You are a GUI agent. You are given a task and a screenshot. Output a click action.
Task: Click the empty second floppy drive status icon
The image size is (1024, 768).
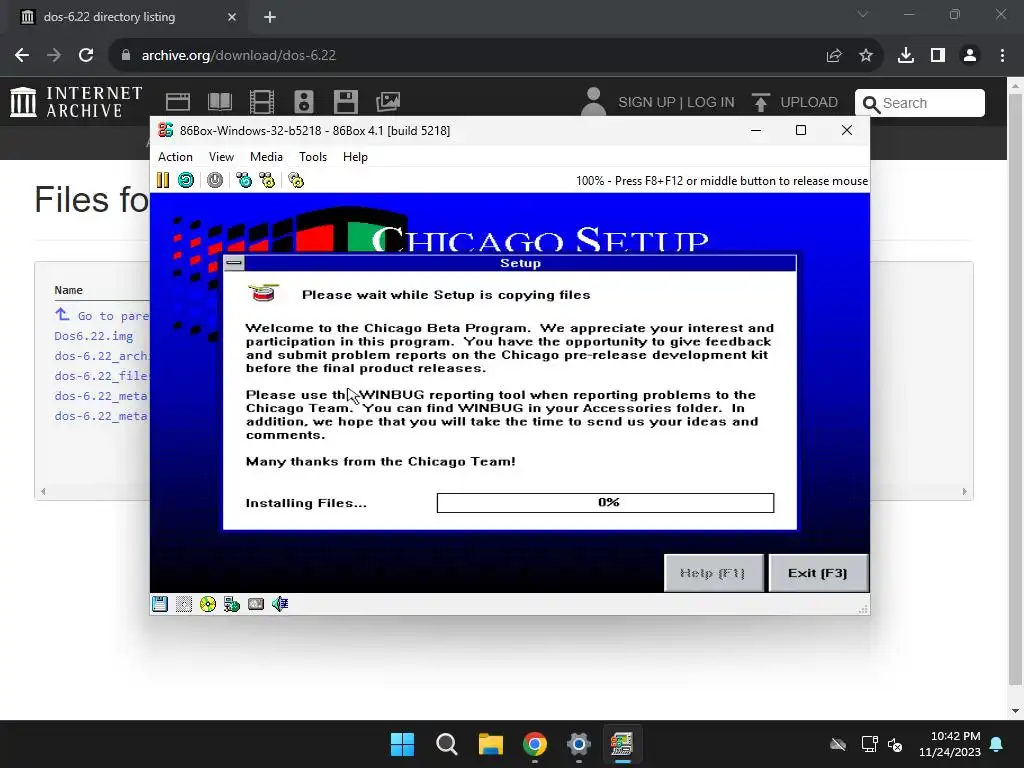pyautogui.click(x=184, y=604)
